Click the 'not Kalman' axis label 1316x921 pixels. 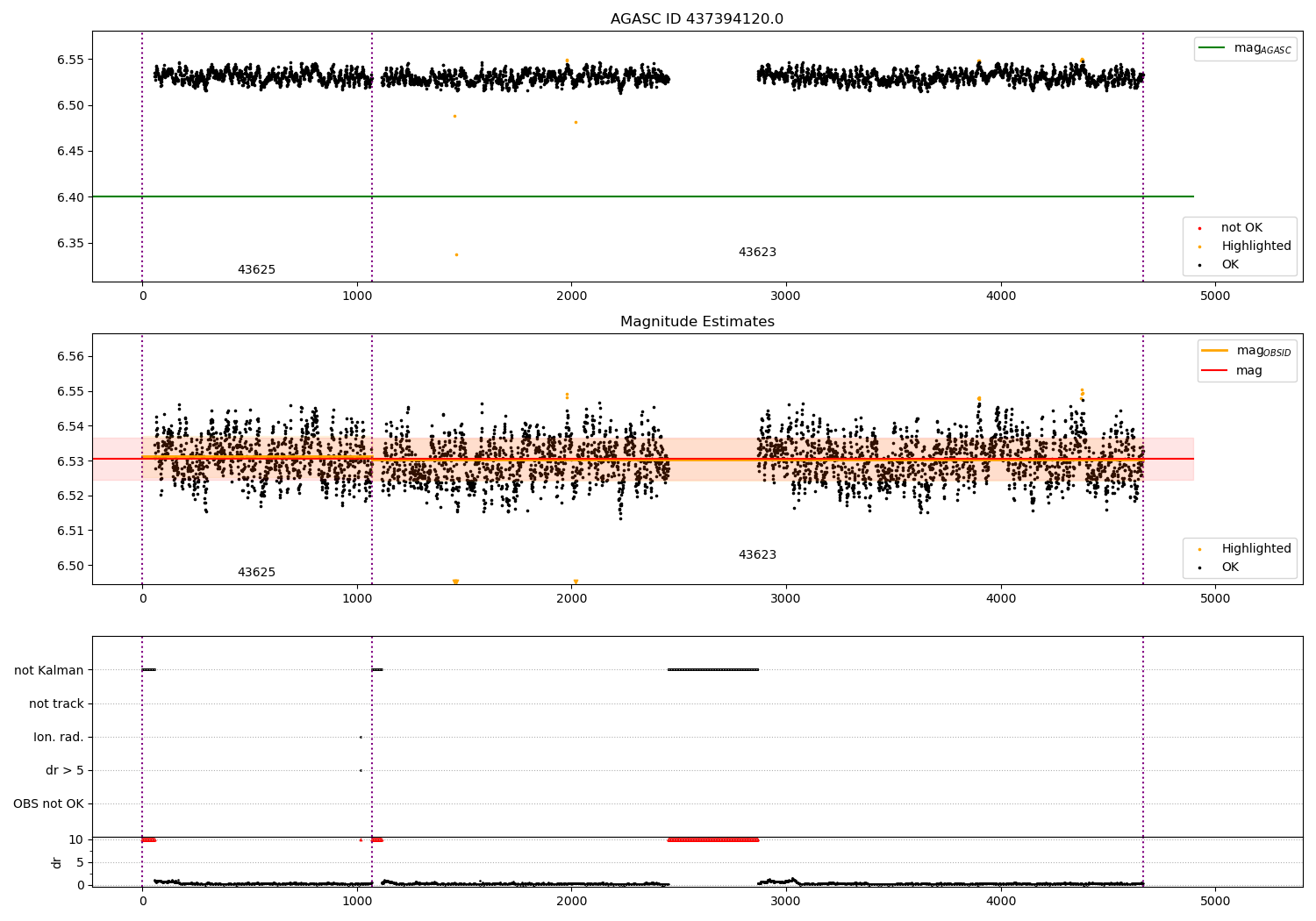(x=49, y=670)
